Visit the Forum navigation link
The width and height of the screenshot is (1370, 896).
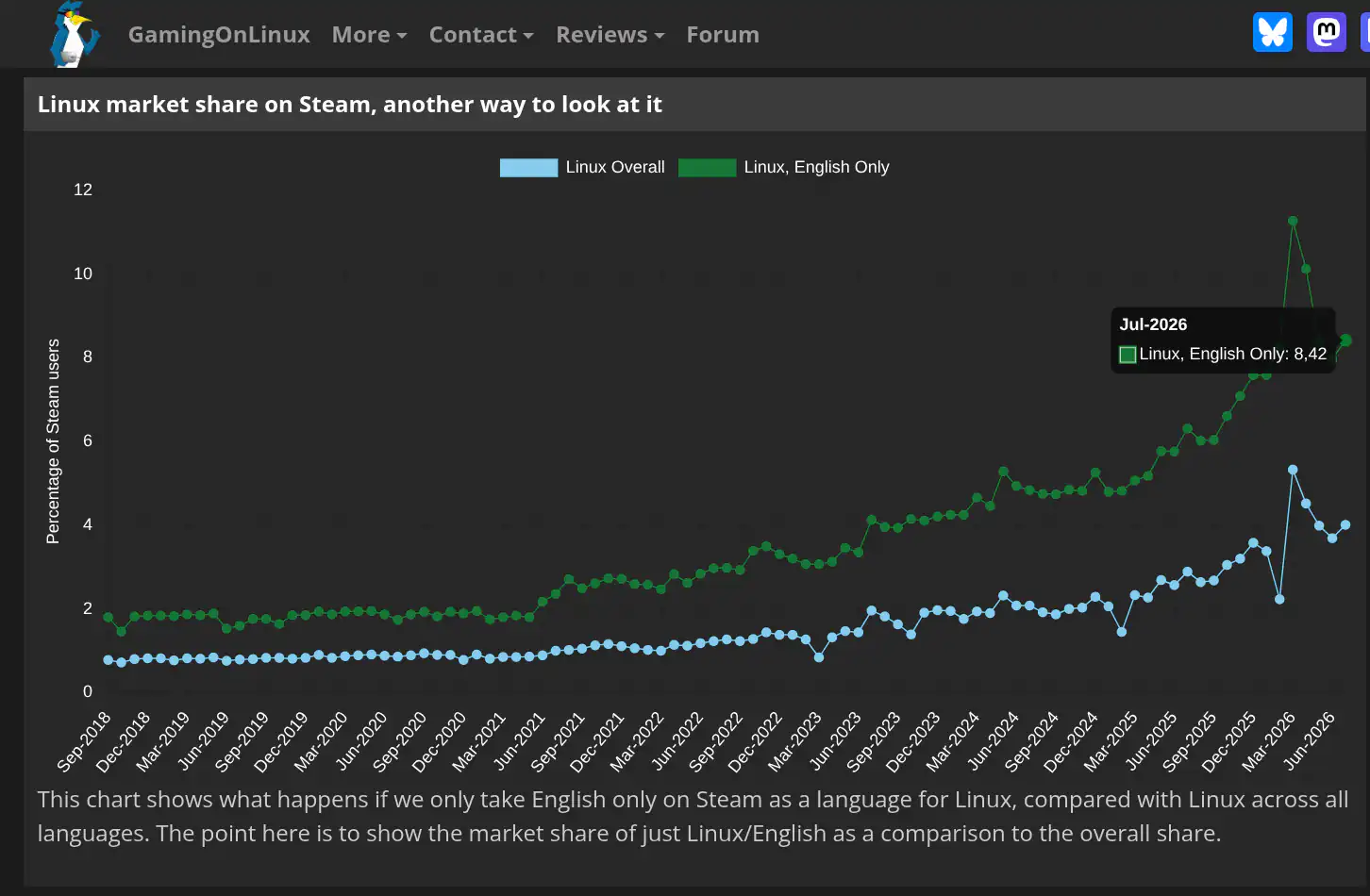pos(723,35)
